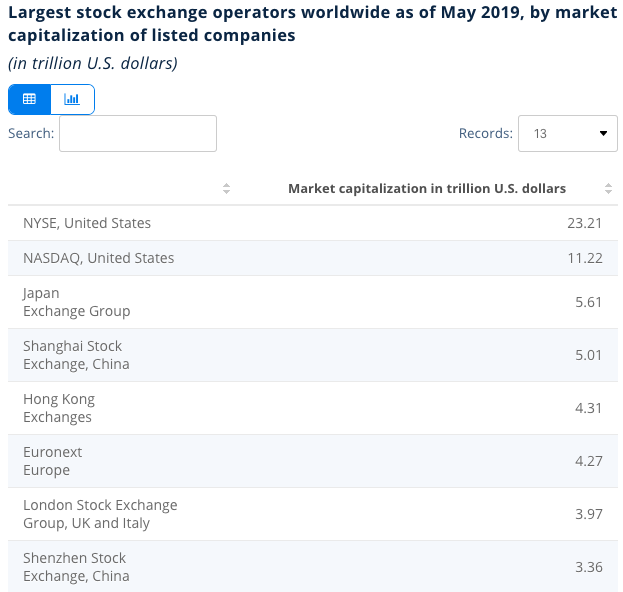Click the Market capitalization column header

click(x=427, y=188)
